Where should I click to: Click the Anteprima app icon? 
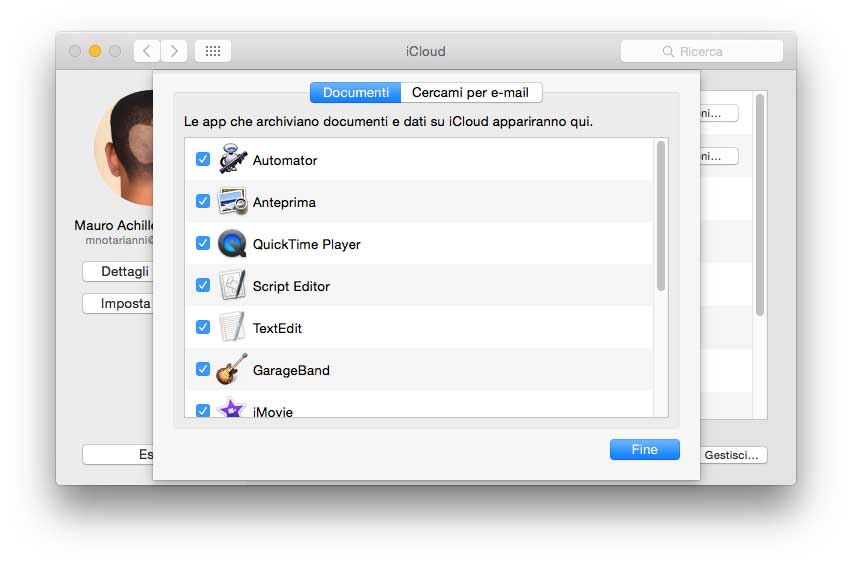tap(233, 201)
